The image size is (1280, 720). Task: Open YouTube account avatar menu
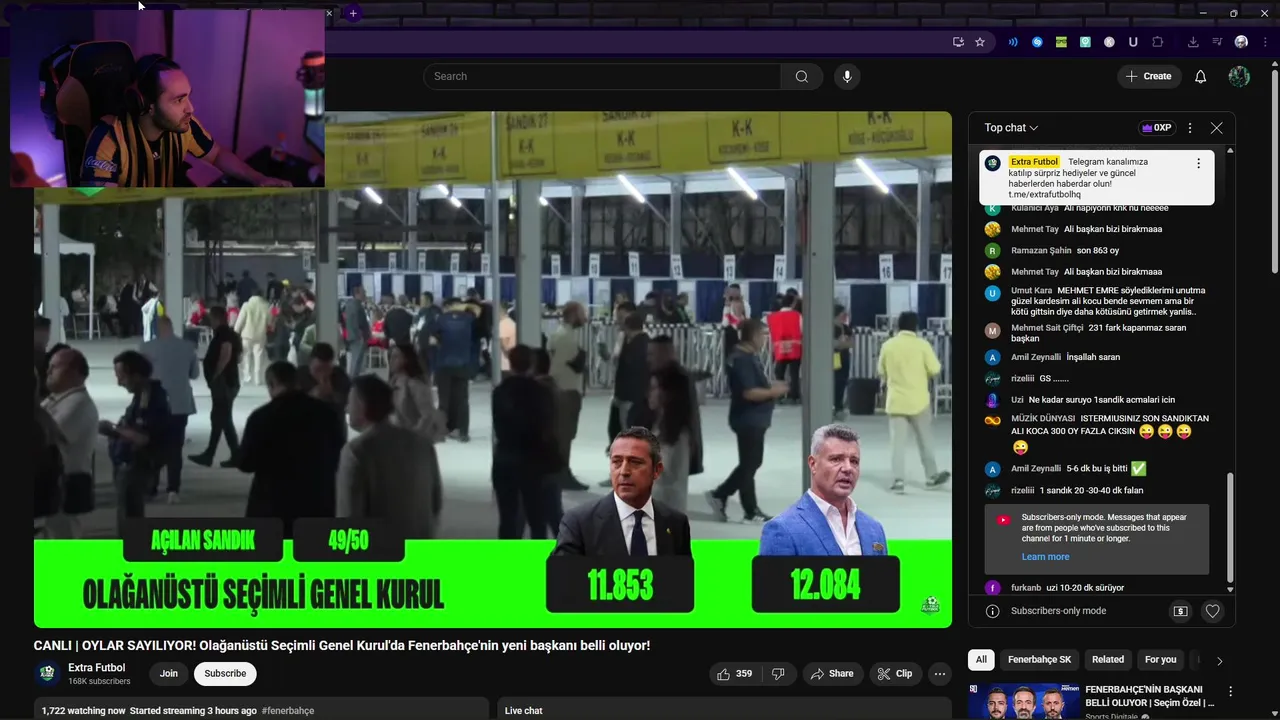coord(1239,77)
